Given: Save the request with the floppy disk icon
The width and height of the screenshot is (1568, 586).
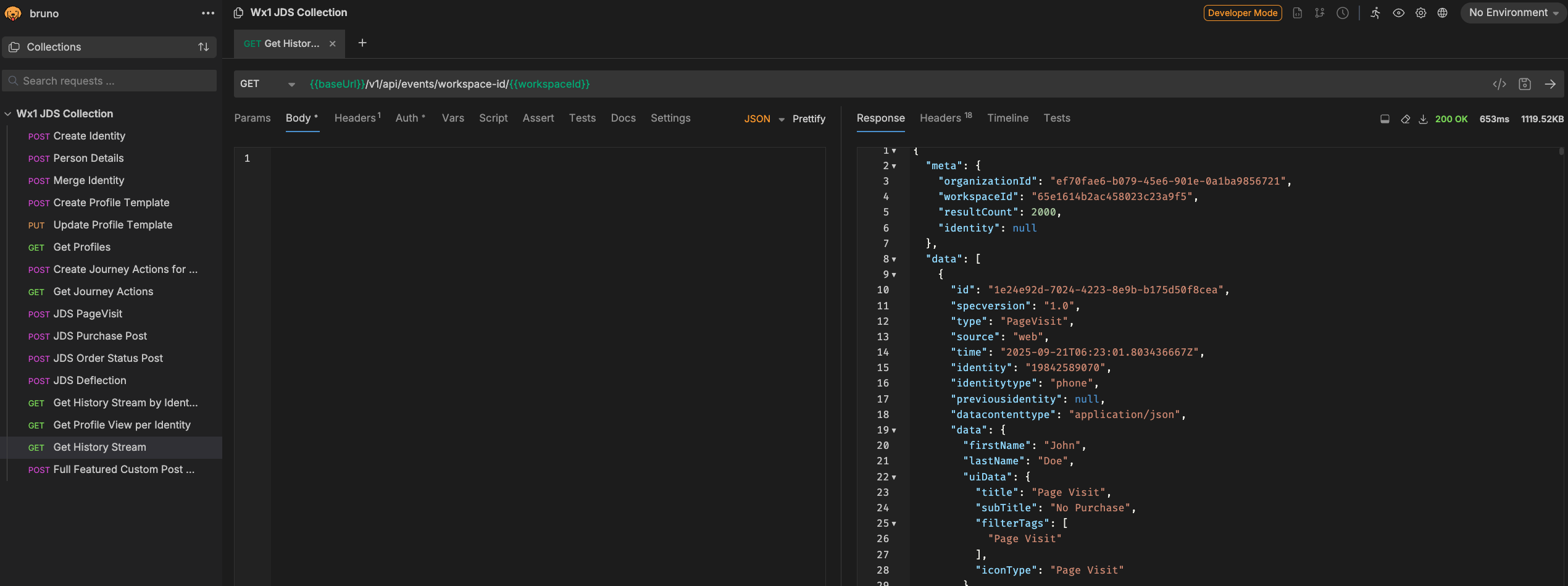Looking at the screenshot, I should pyautogui.click(x=1525, y=84).
